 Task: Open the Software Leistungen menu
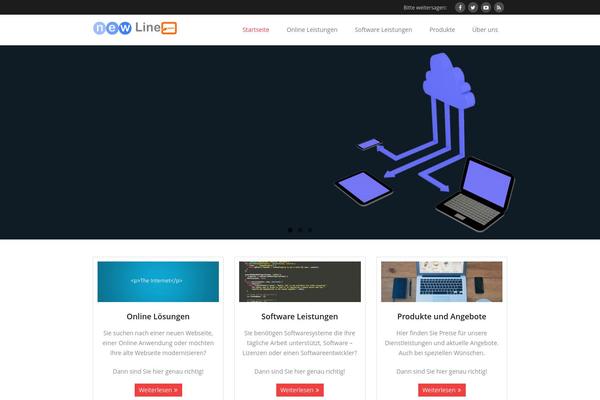click(383, 29)
